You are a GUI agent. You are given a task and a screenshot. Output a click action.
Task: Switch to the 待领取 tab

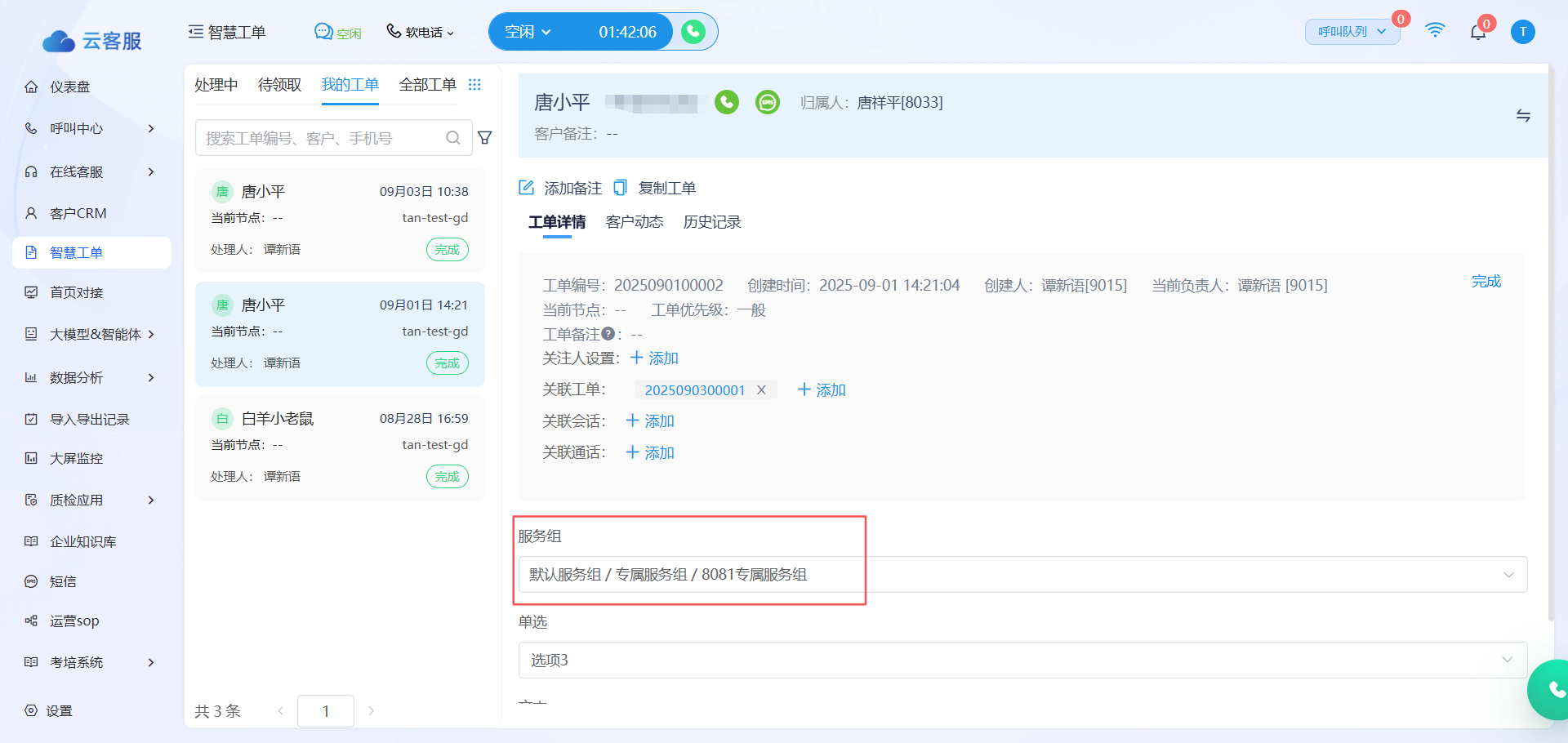coord(280,85)
